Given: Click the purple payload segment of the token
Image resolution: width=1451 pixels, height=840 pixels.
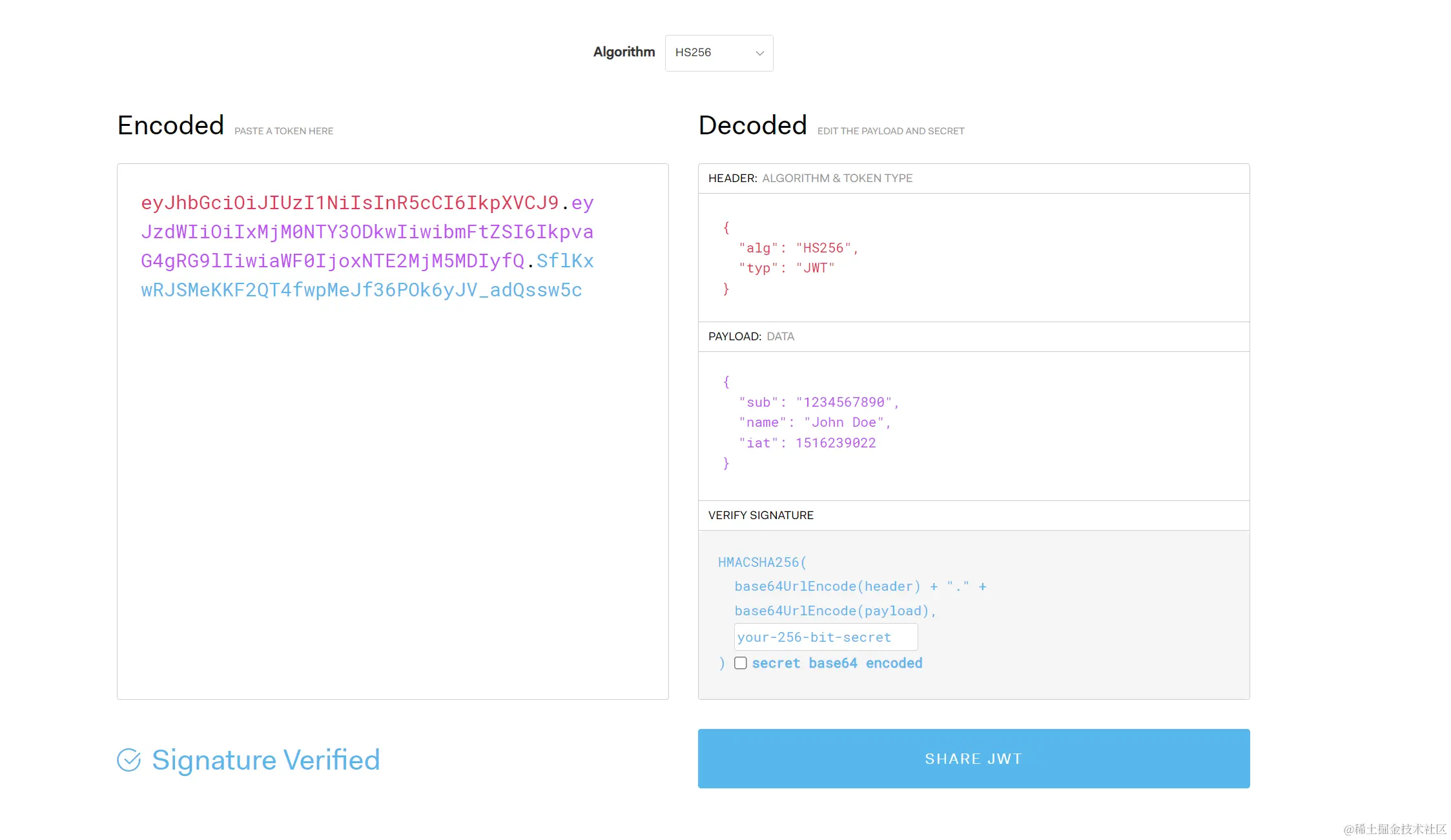Looking at the screenshot, I should (366, 232).
